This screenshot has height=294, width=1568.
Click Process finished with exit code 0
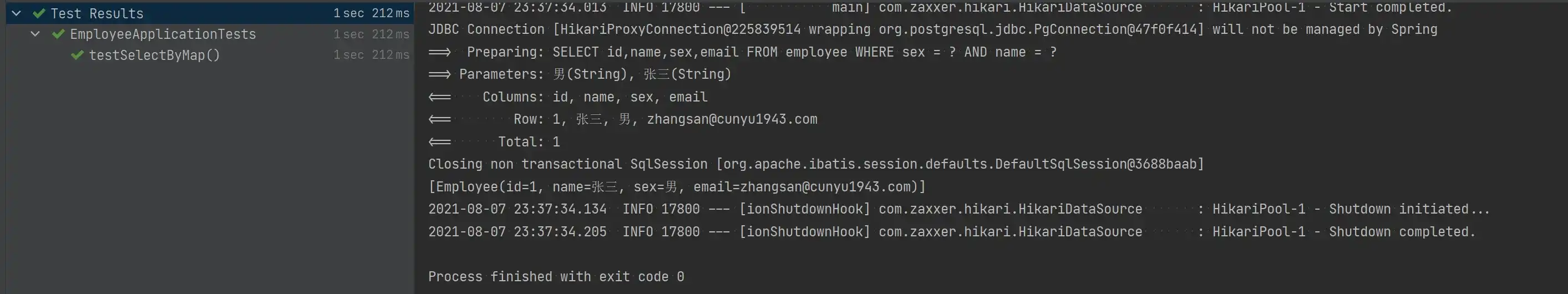pos(556,277)
